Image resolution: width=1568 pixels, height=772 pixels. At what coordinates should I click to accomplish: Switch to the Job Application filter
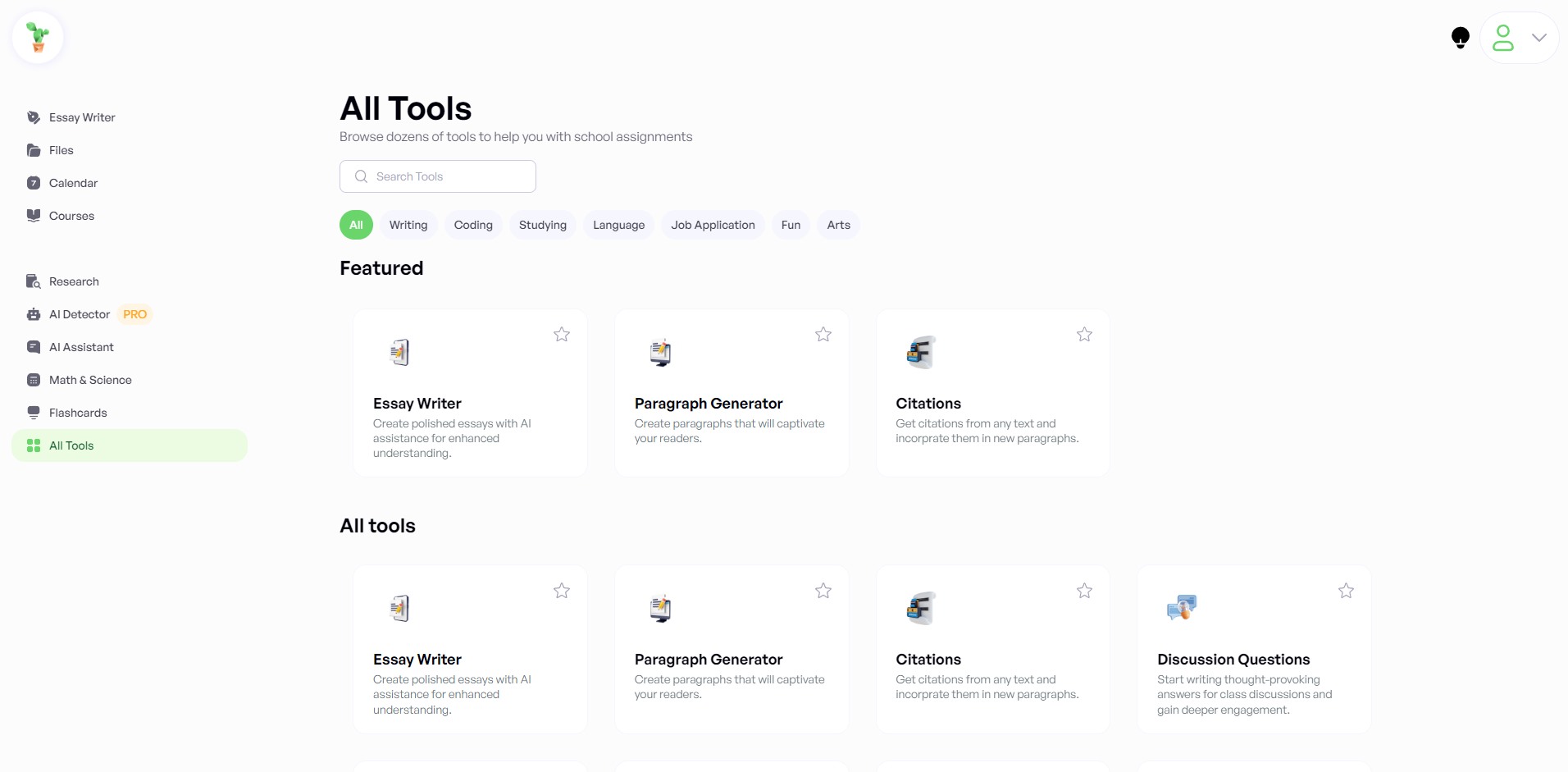point(713,225)
